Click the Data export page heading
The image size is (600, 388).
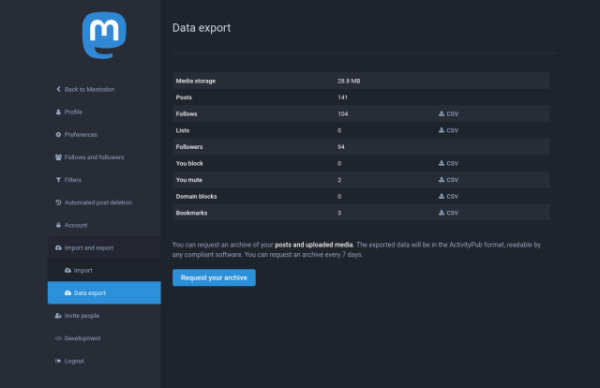[x=201, y=28]
